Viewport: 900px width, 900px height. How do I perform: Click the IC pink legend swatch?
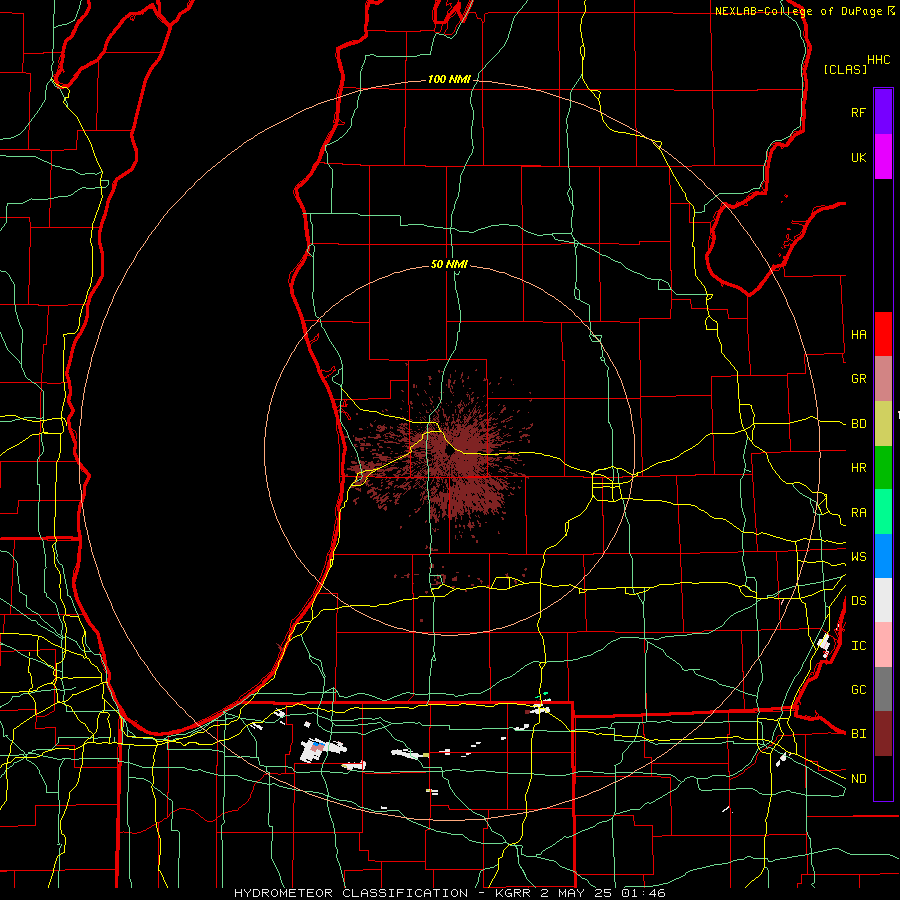pos(883,645)
